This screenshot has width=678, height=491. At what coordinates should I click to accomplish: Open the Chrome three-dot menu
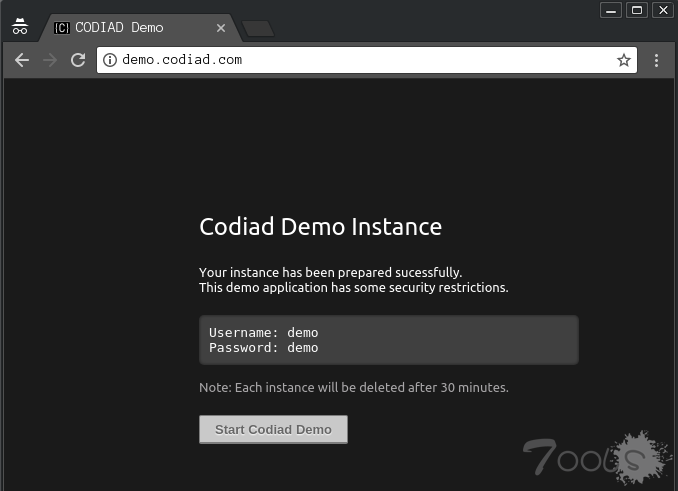656,60
